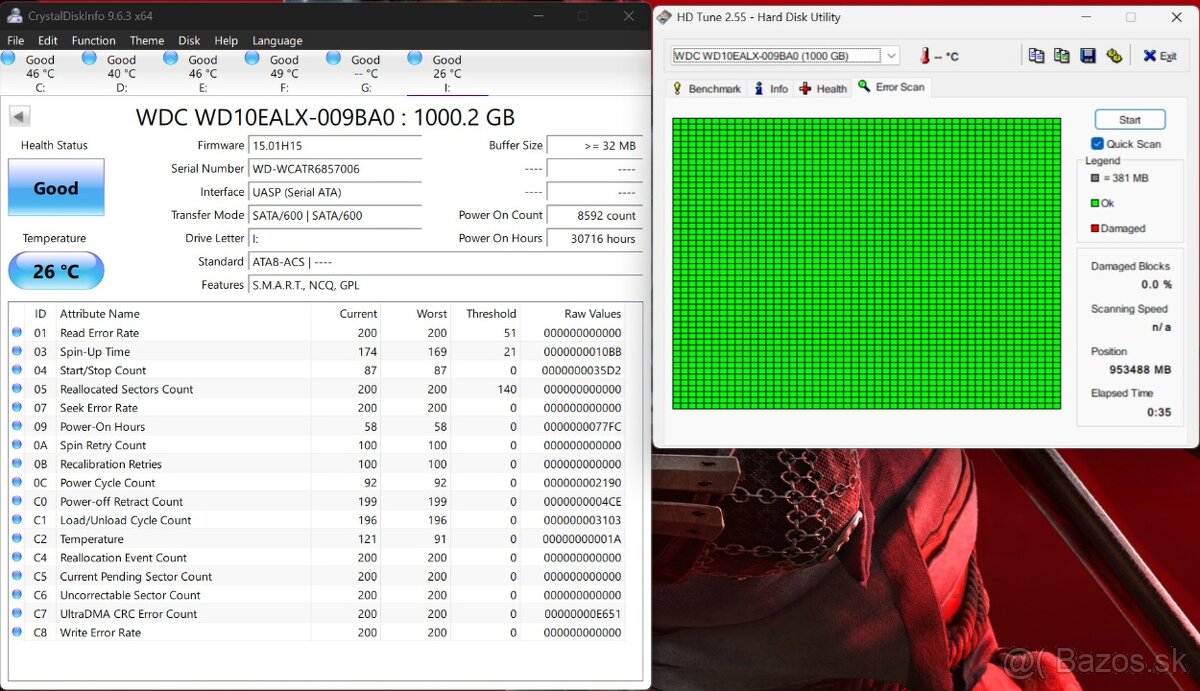Screen dimensions: 1200x691
Task: Select the Load/Unload Cycle Count attribute name
Action: [126, 521]
